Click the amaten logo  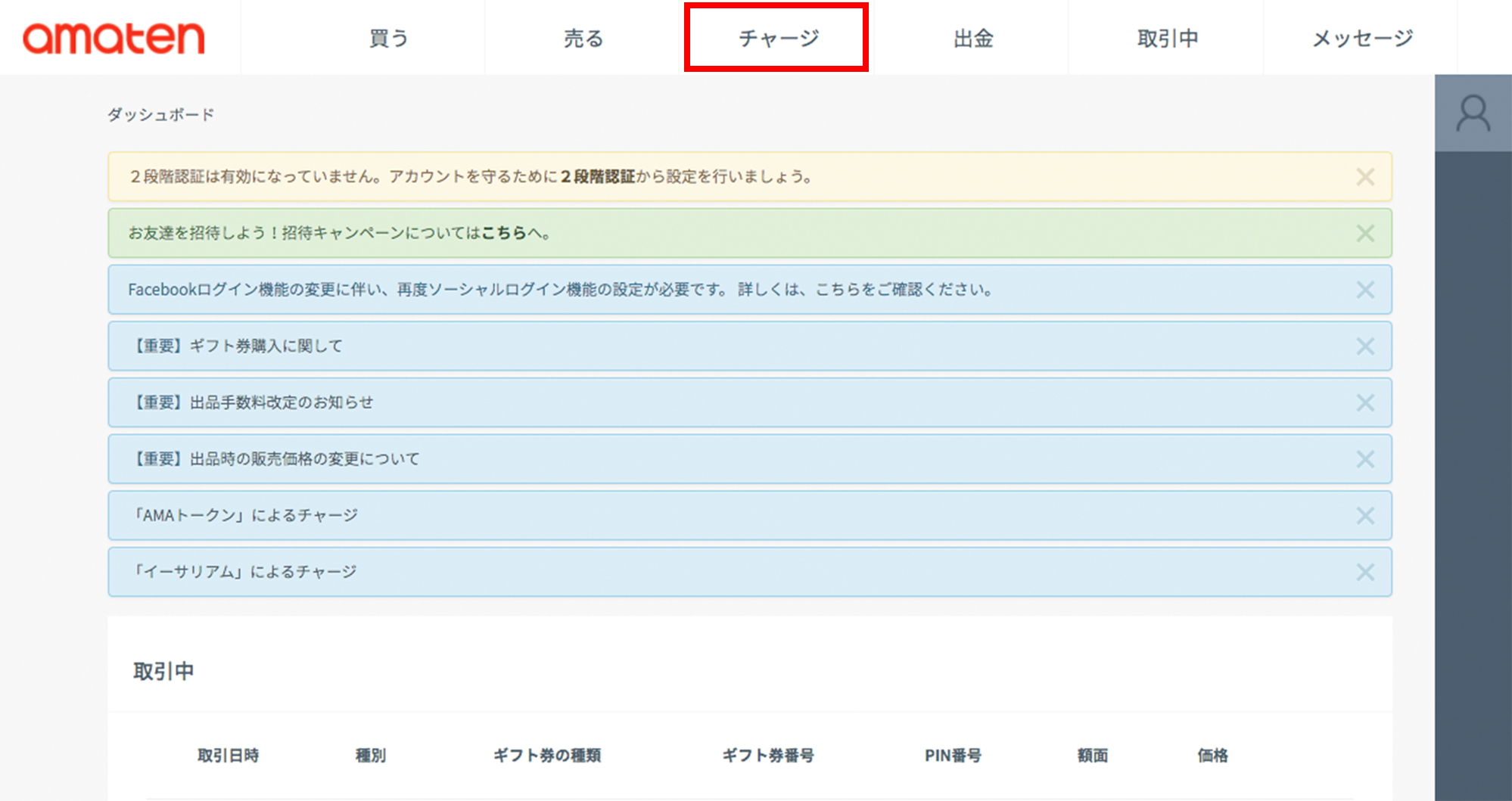coord(114,38)
